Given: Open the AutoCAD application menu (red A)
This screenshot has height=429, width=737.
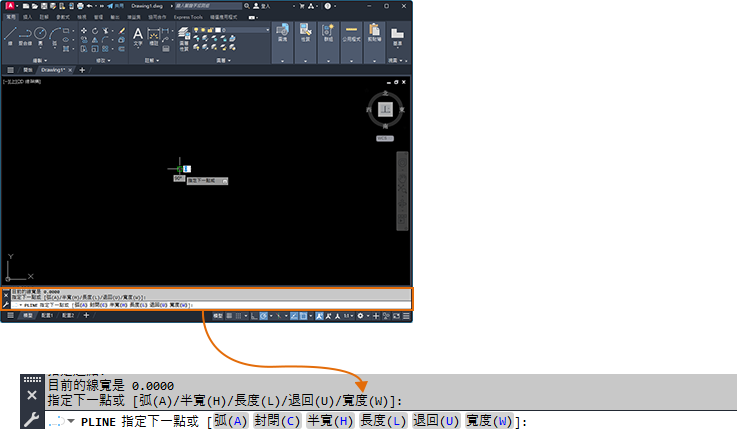Looking at the screenshot, I should click(x=10, y=6).
